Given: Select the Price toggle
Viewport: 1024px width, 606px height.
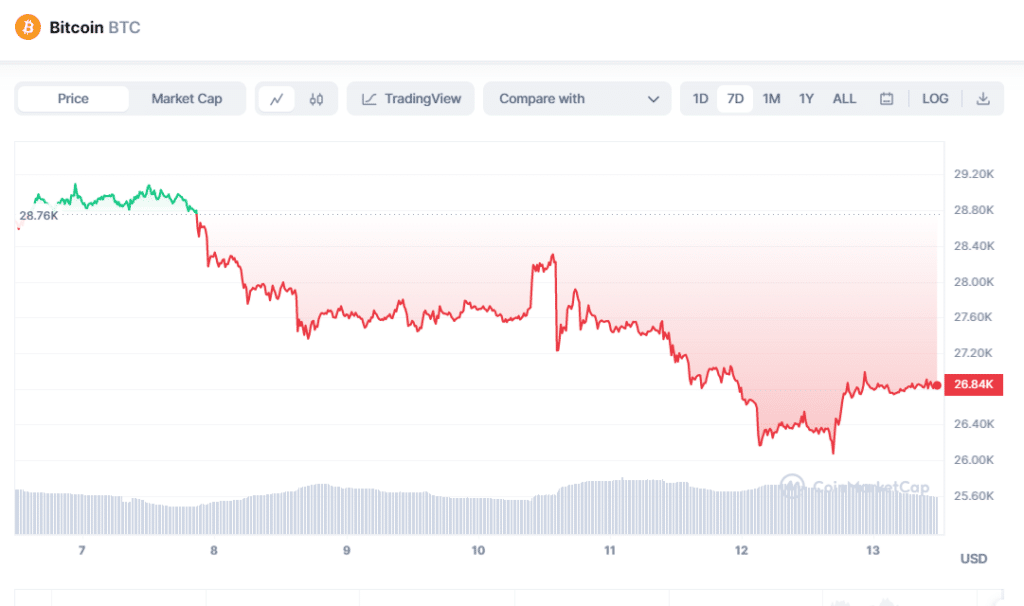Looking at the screenshot, I should (x=73, y=99).
